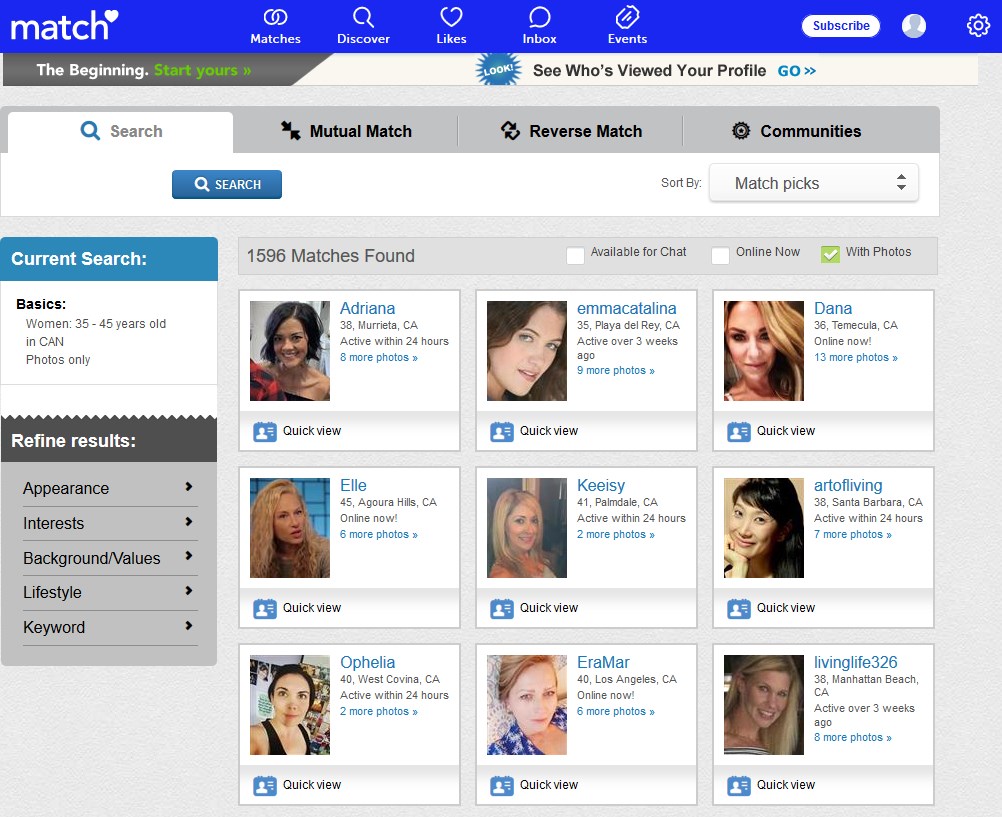
Task: Open Keeisy's profile photo thumbnail
Action: click(527, 528)
